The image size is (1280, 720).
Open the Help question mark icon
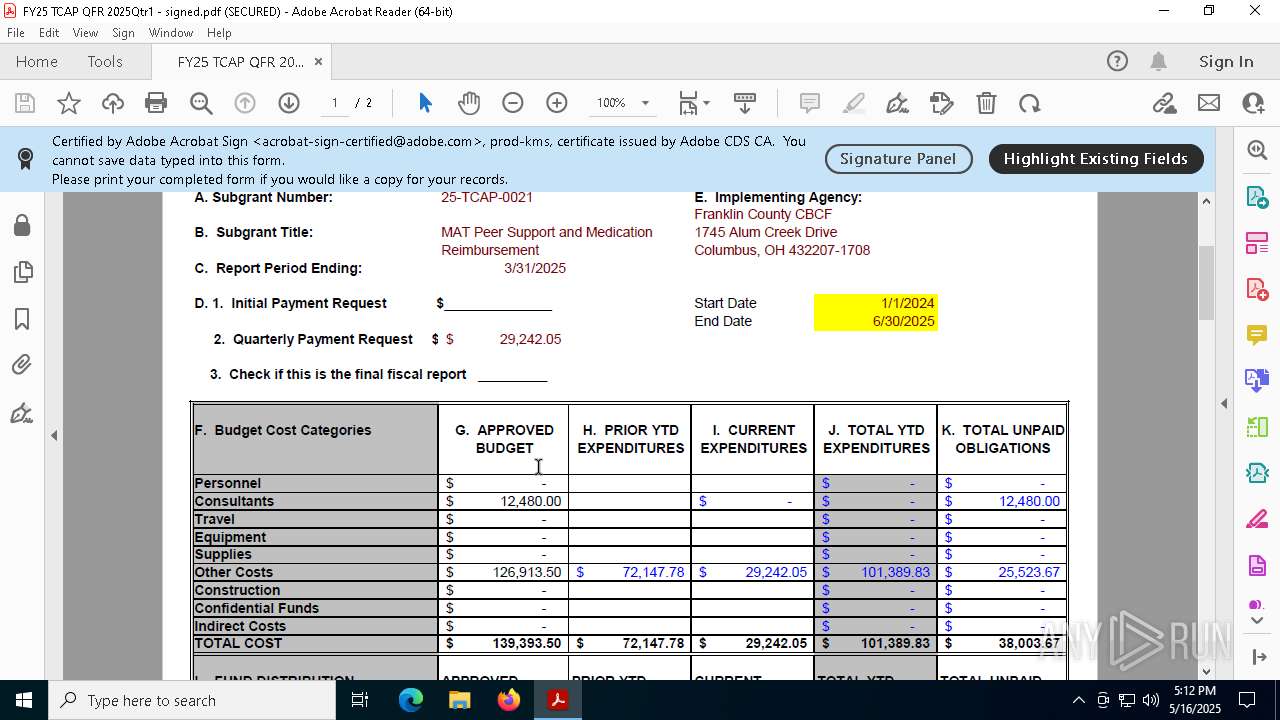(1117, 61)
